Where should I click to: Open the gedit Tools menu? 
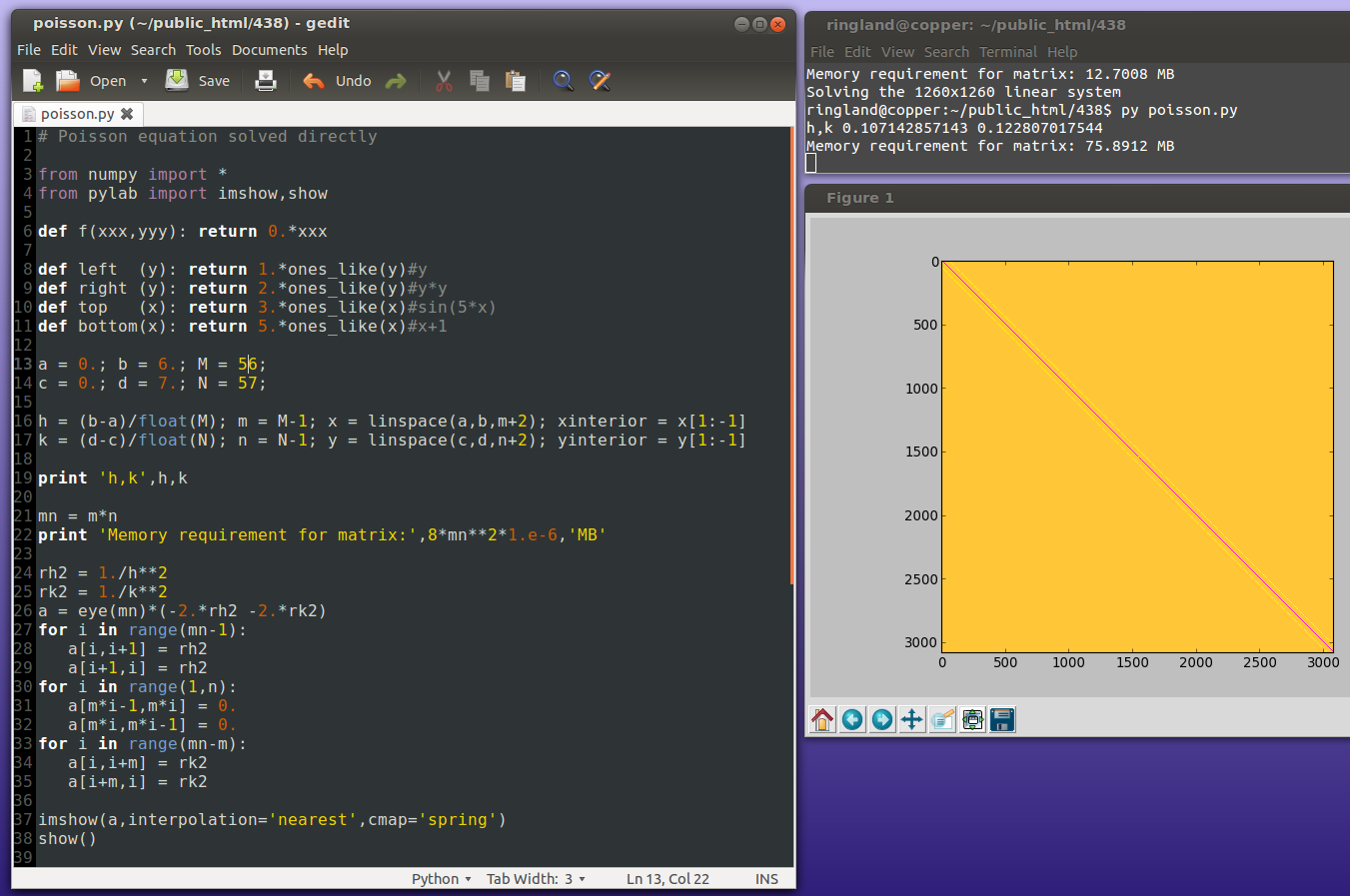[203, 50]
